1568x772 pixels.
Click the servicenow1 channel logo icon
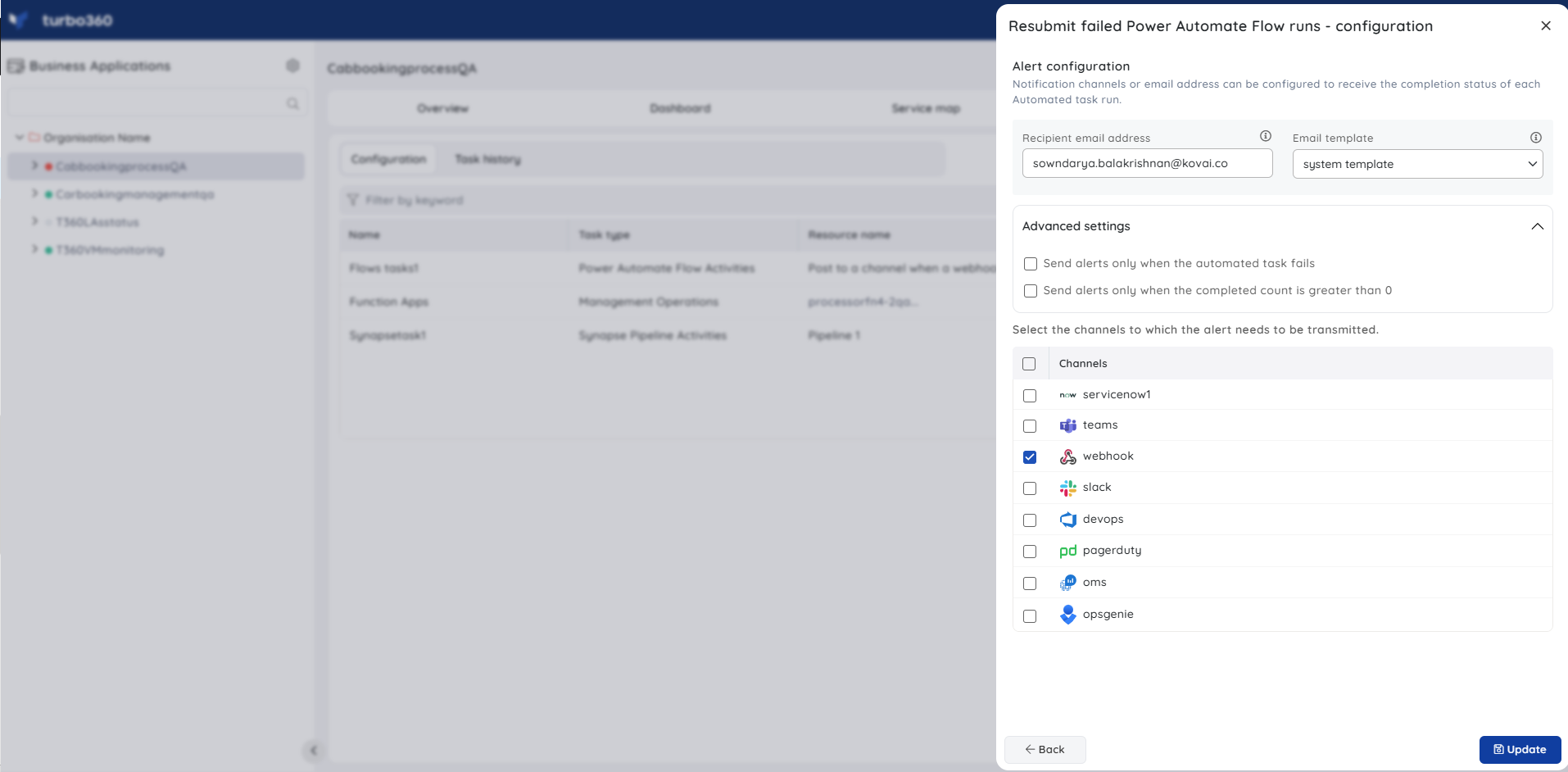[x=1067, y=395]
